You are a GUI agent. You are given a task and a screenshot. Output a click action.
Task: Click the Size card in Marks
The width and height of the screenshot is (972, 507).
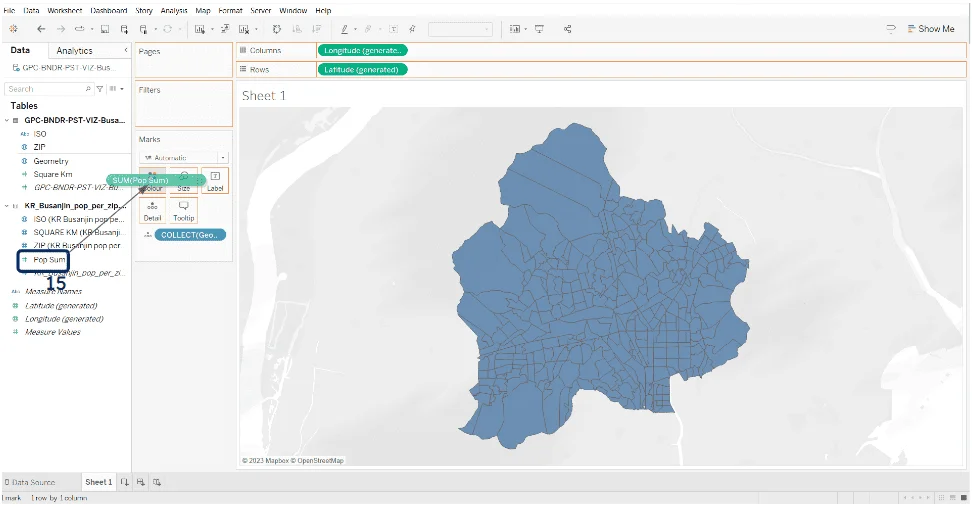point(184,181)
